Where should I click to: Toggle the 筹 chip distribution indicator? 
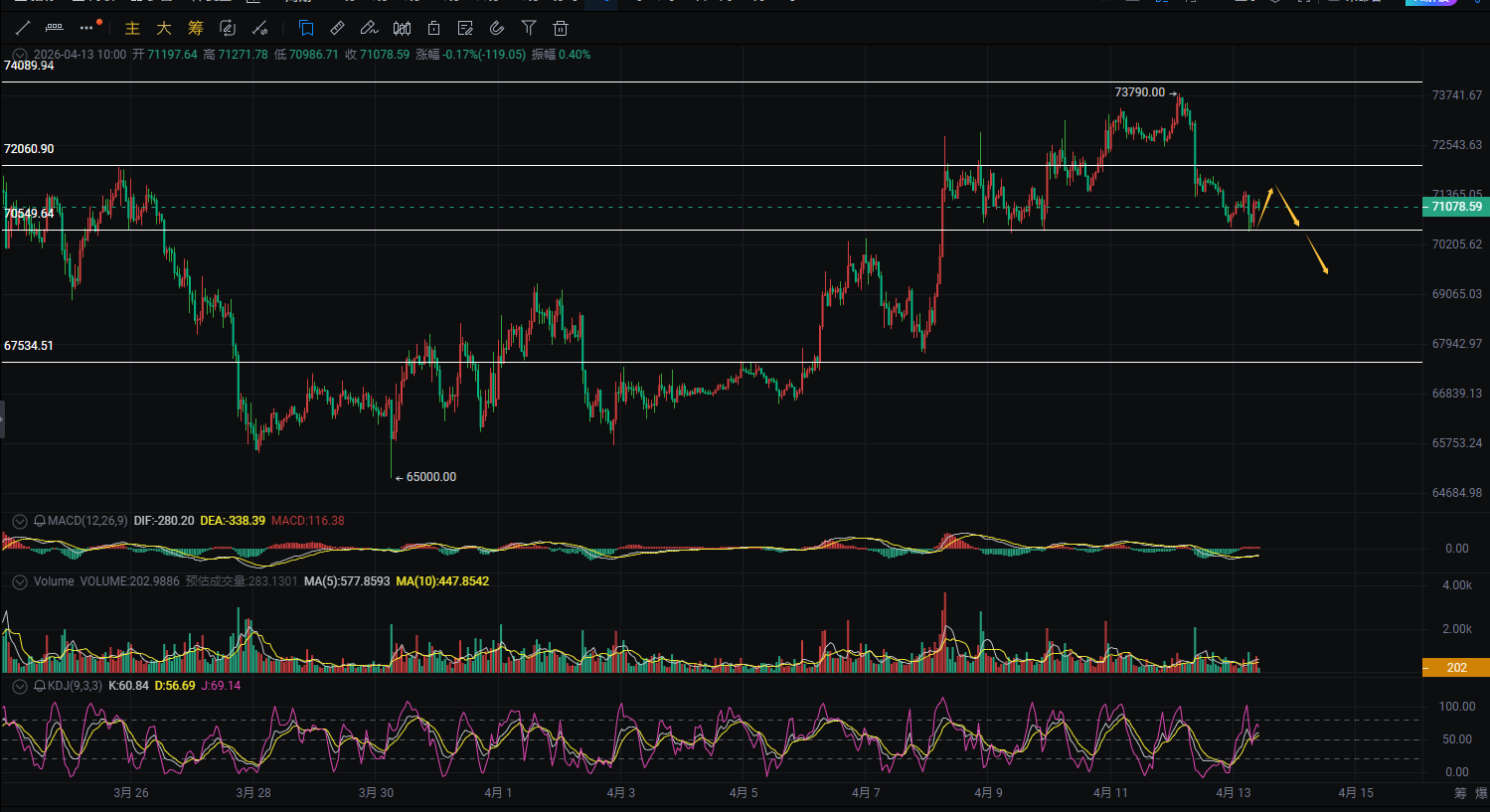click(x=196, y=28)
